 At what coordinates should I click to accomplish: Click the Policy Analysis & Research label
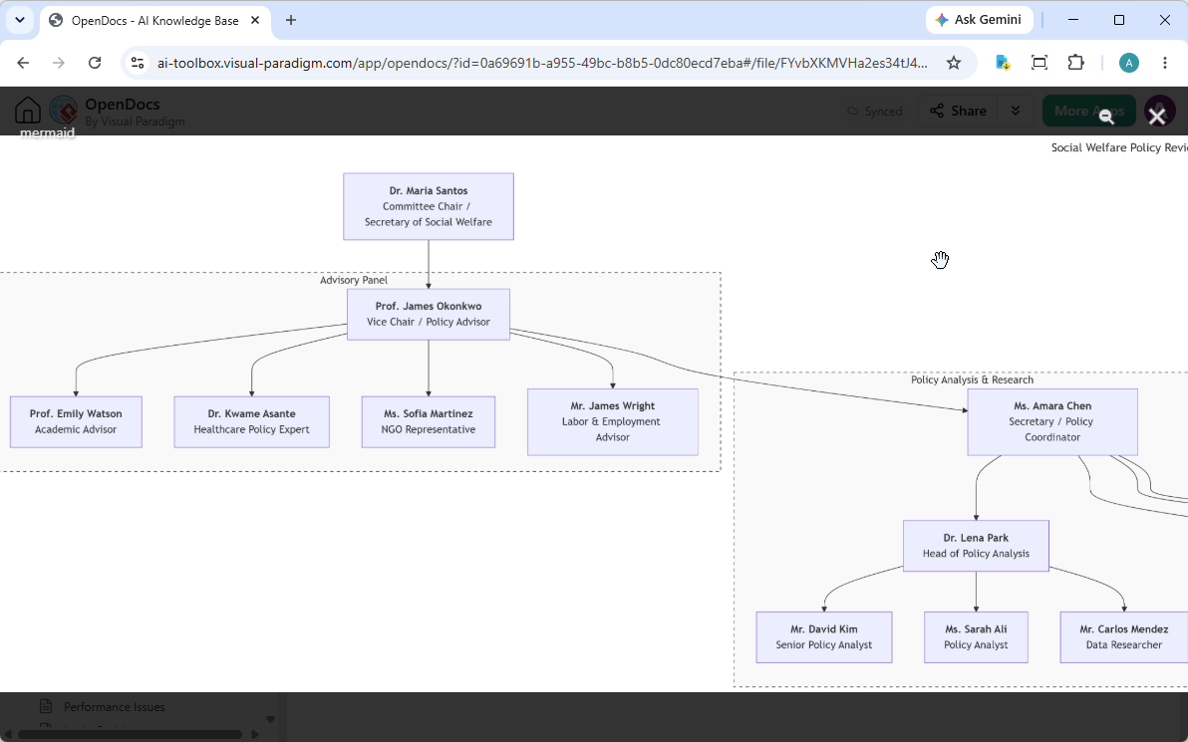(972, 380)
